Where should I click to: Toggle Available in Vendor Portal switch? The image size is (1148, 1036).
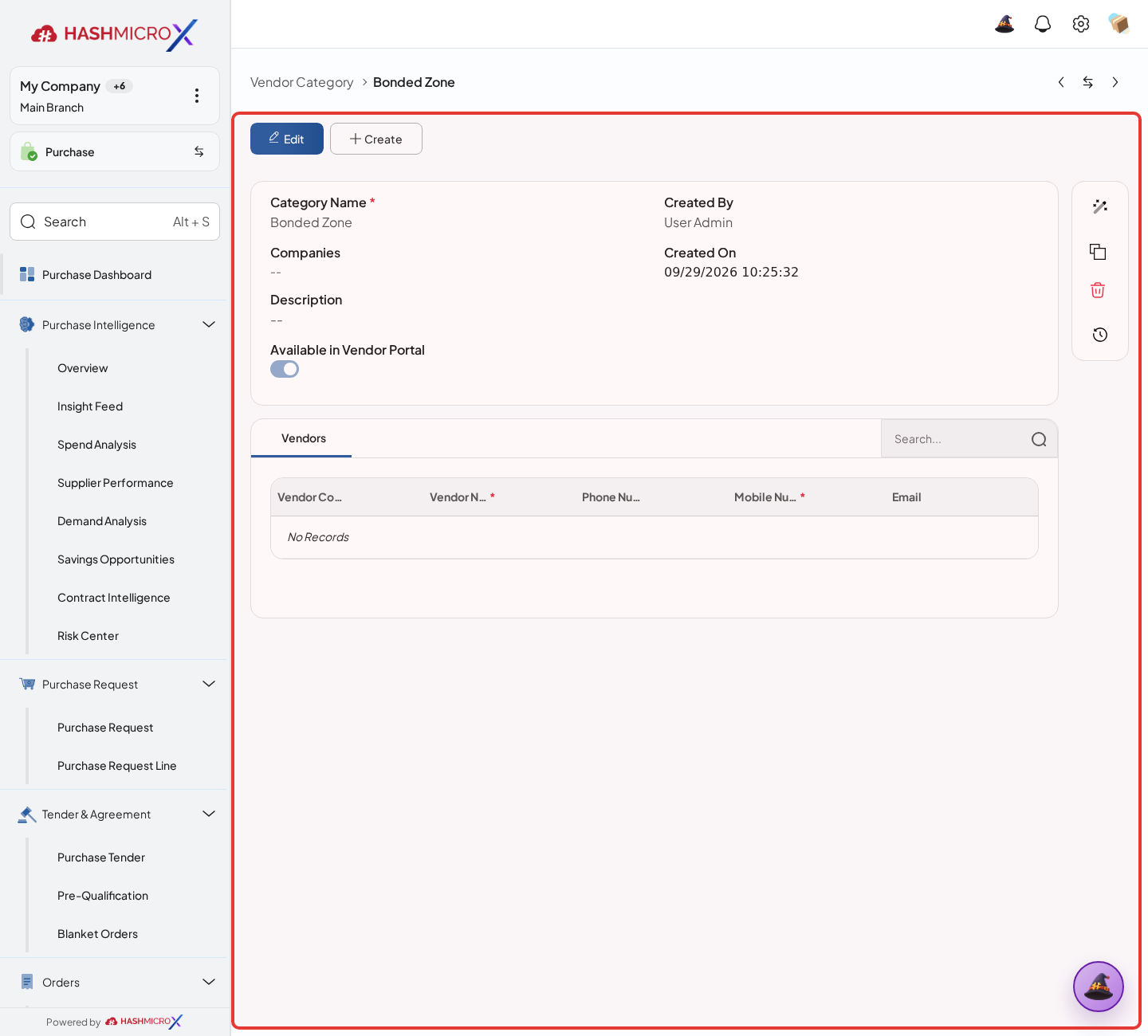(285, 369)
